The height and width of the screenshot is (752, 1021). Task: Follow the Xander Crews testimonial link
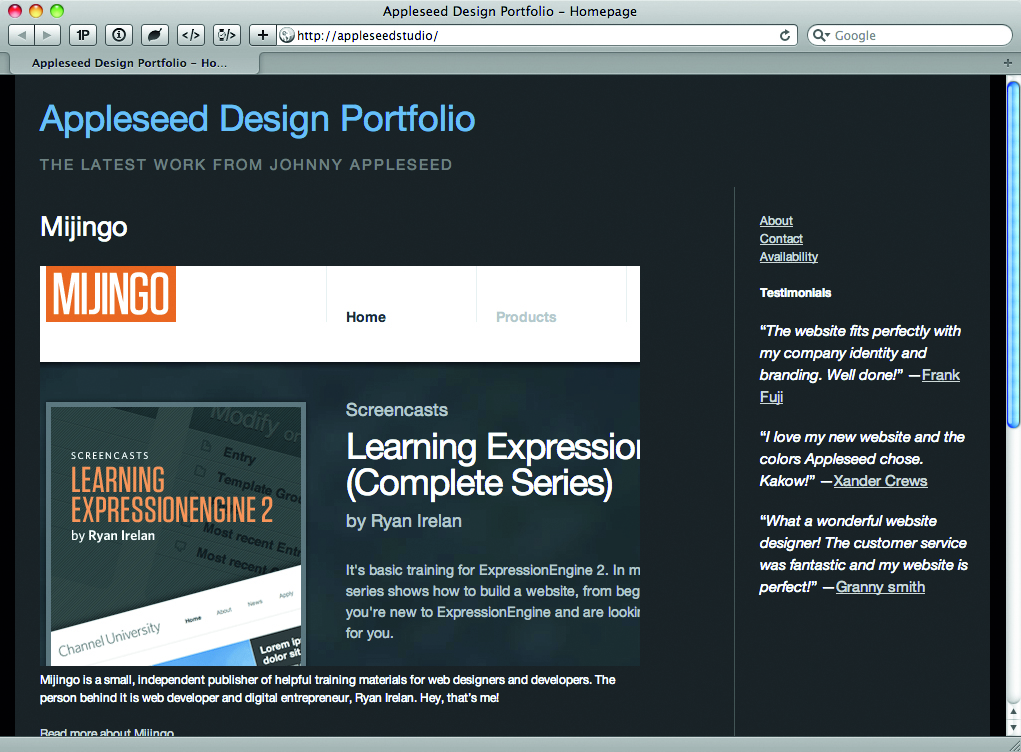click(x=880, y=481)
